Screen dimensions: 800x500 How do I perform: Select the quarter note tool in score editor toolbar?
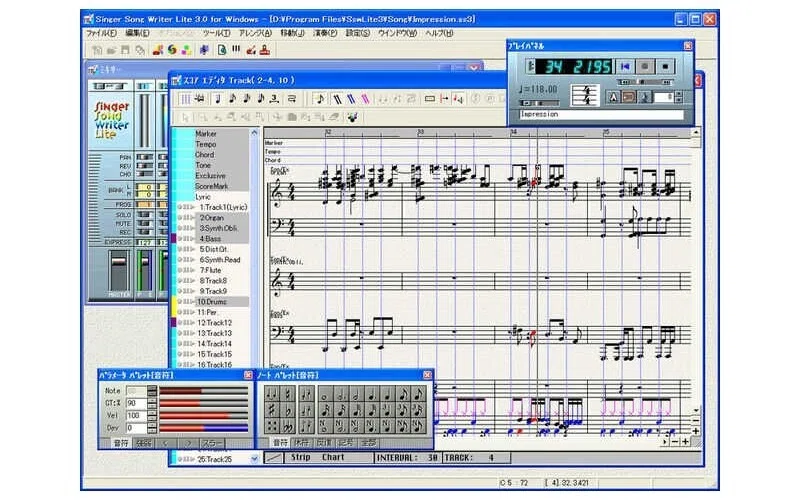[218, 98]
